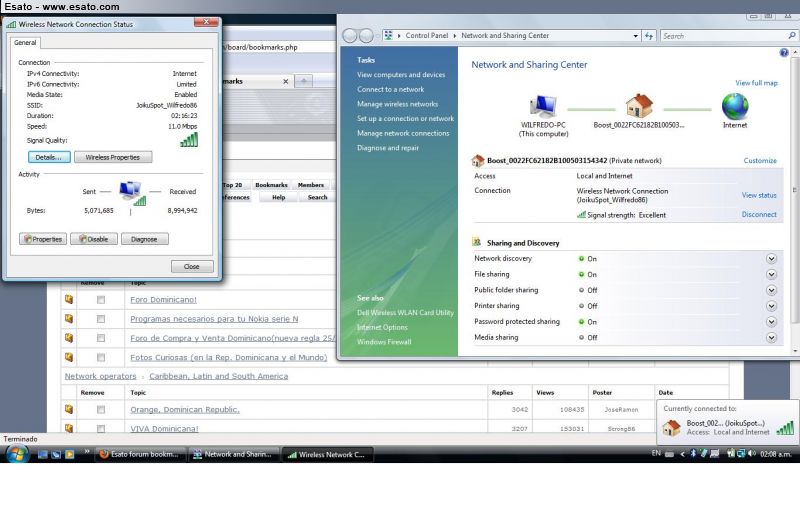Screen dimensions: 800x511
Task: Expand Media sharing settings
Action: point(771,338)
